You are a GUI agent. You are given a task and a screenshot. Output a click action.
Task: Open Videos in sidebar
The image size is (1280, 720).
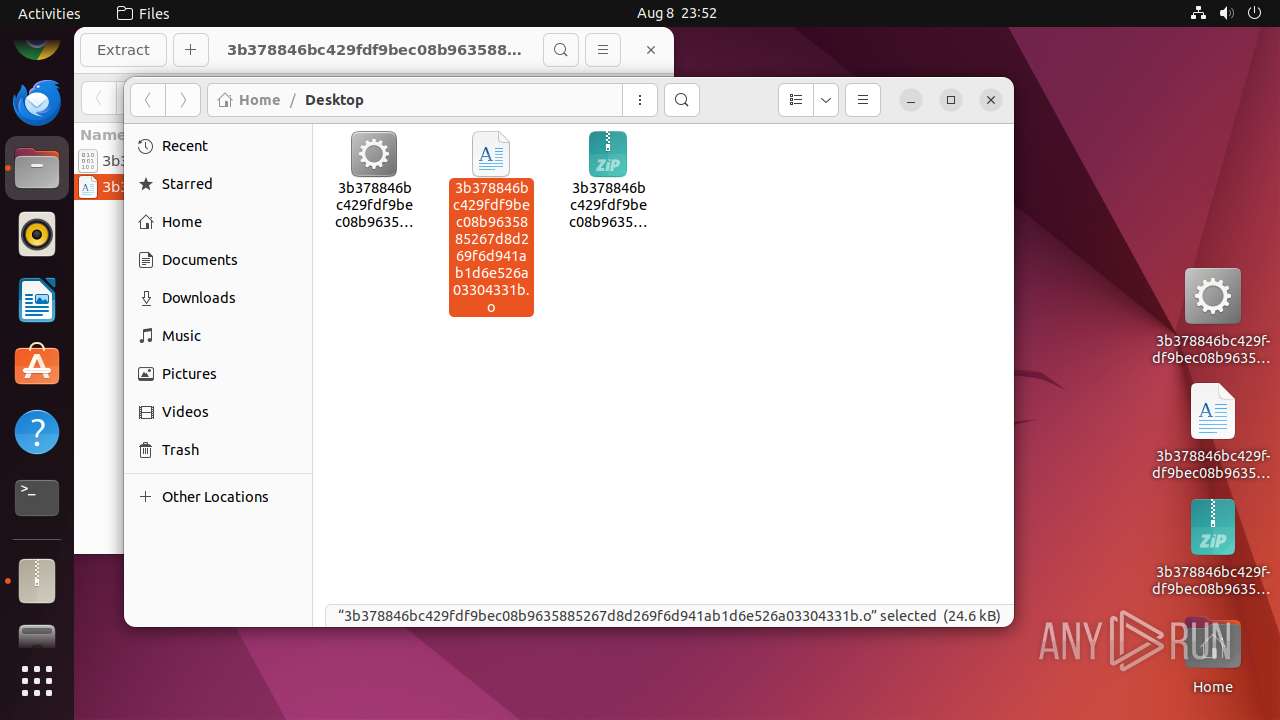218,412
